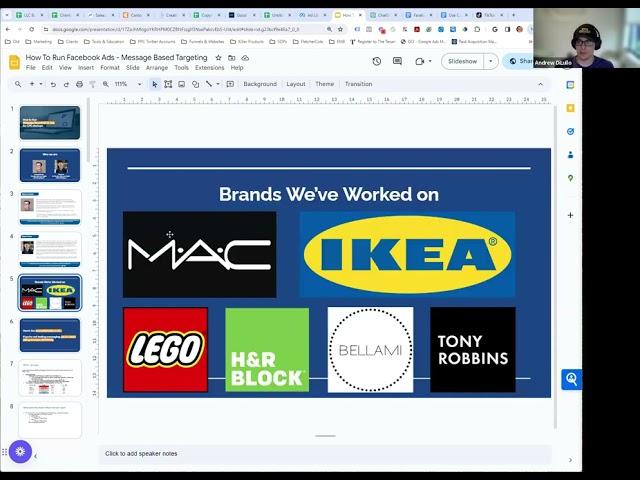Click the purple gear extension button
Image resolution: width=640 pixels, height=480 pixels.
tap(20, 451)
